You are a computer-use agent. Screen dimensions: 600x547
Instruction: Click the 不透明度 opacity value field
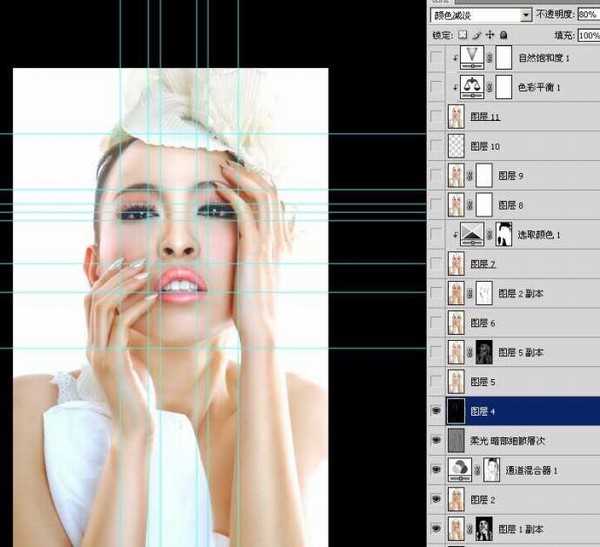pos(587,15)
